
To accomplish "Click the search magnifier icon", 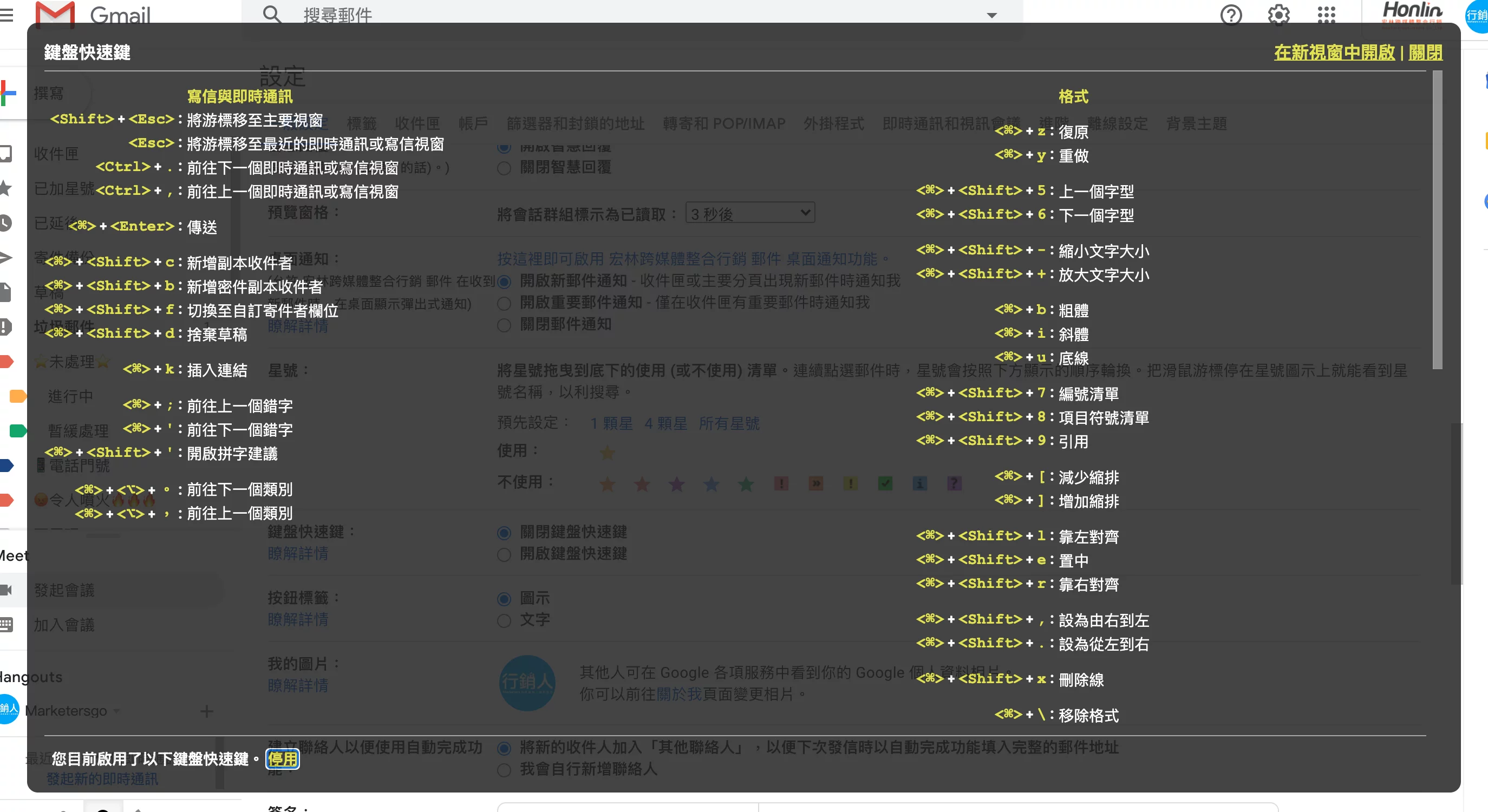I will click(272, 15).
